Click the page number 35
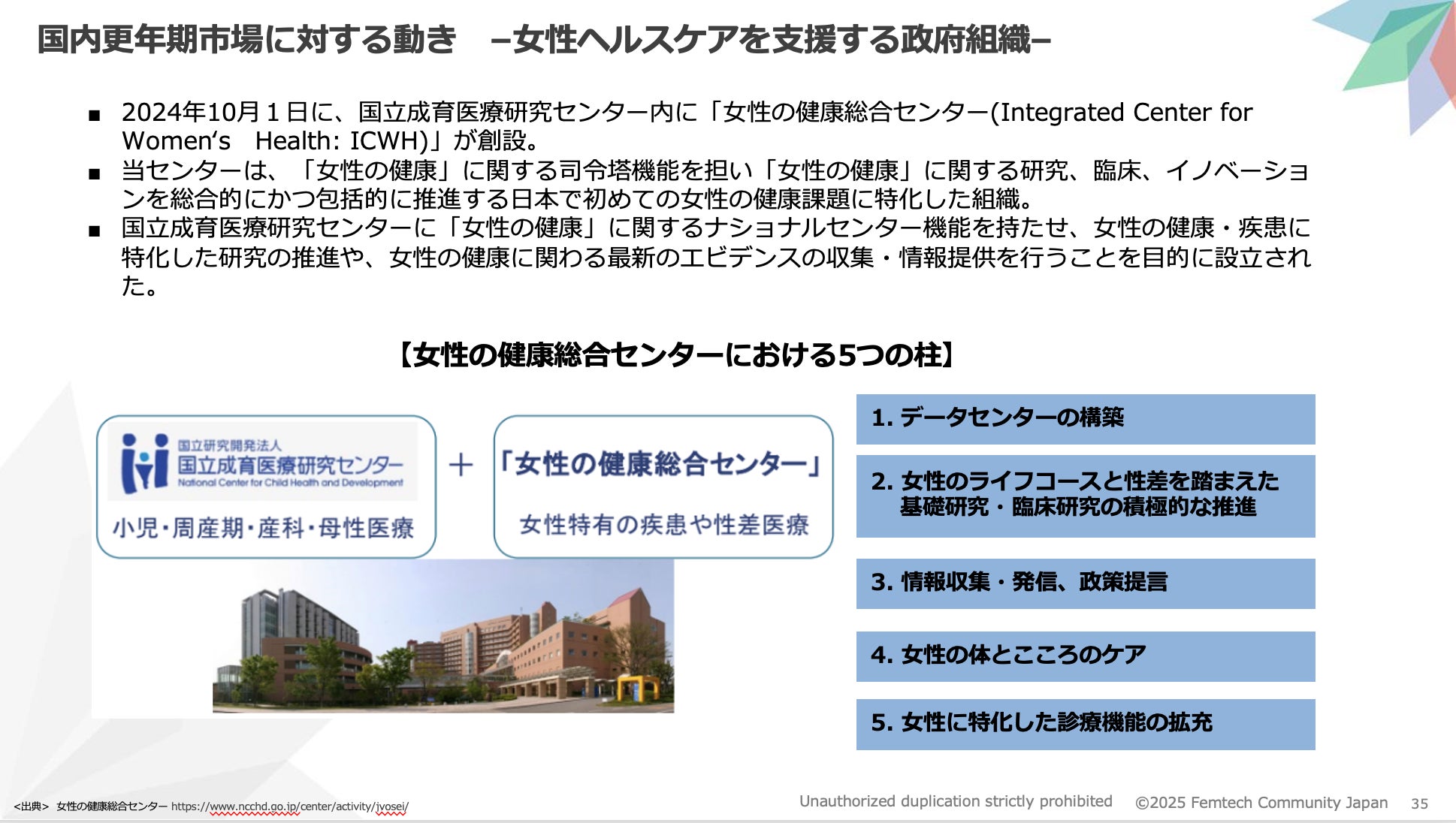Viewport: 1456px width, 823px height. pyautogui.click(x=1418, y=803)
